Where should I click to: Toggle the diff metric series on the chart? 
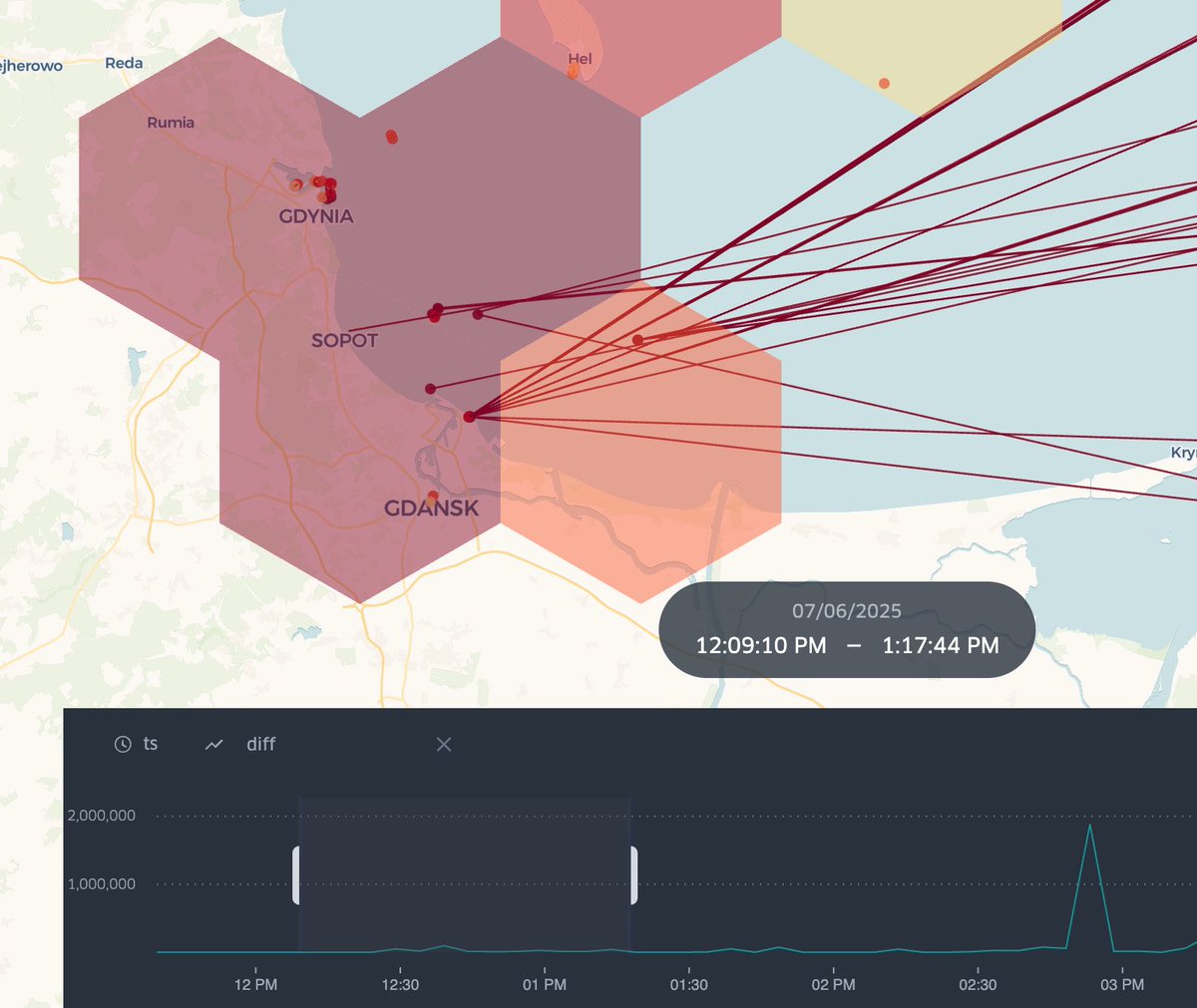click(261, 744)
